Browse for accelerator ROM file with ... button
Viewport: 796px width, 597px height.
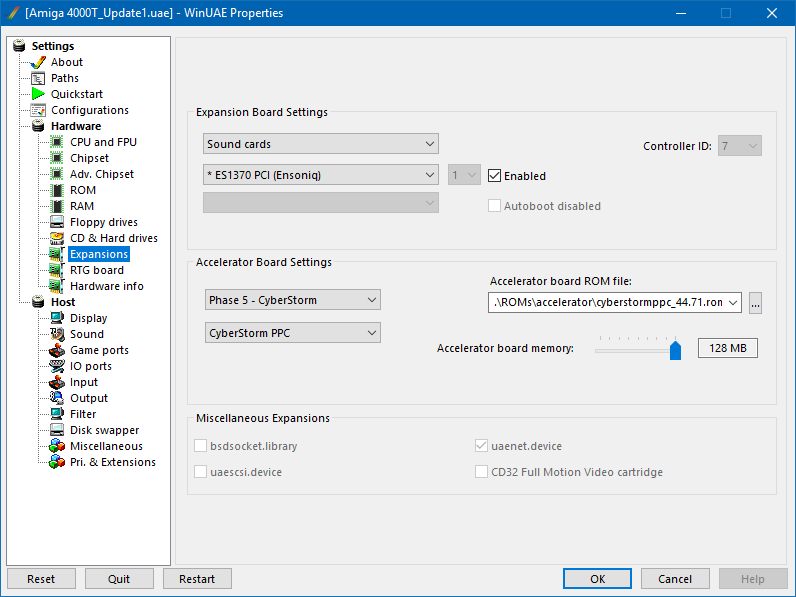click(755, 303)
